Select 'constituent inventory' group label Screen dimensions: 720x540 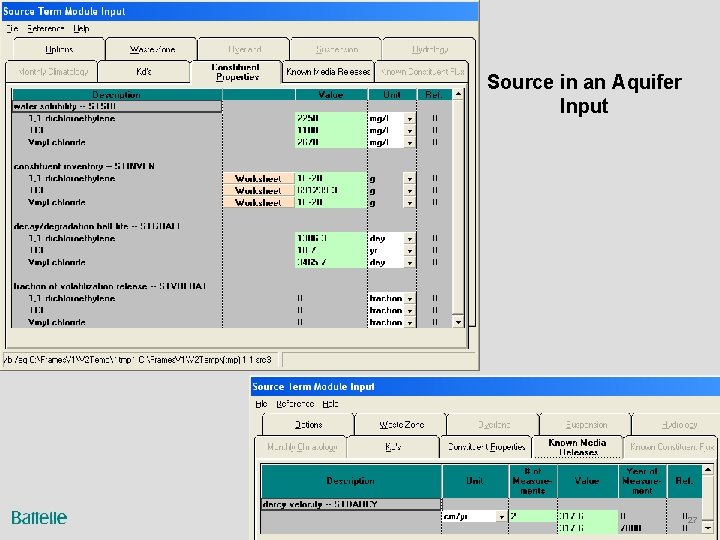pos(84,166)
